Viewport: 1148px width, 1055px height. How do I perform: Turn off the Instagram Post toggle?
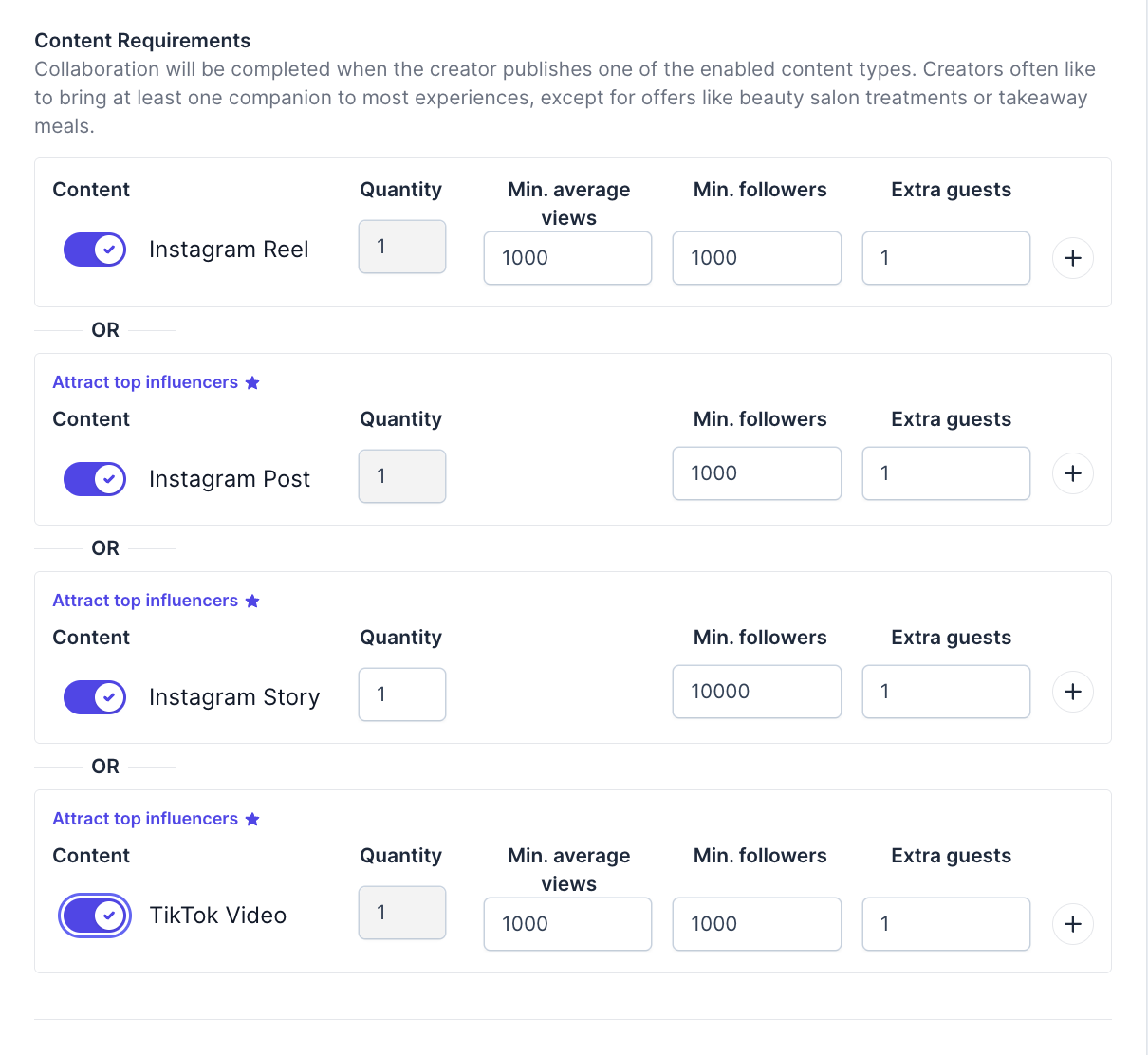pos(95,479)
